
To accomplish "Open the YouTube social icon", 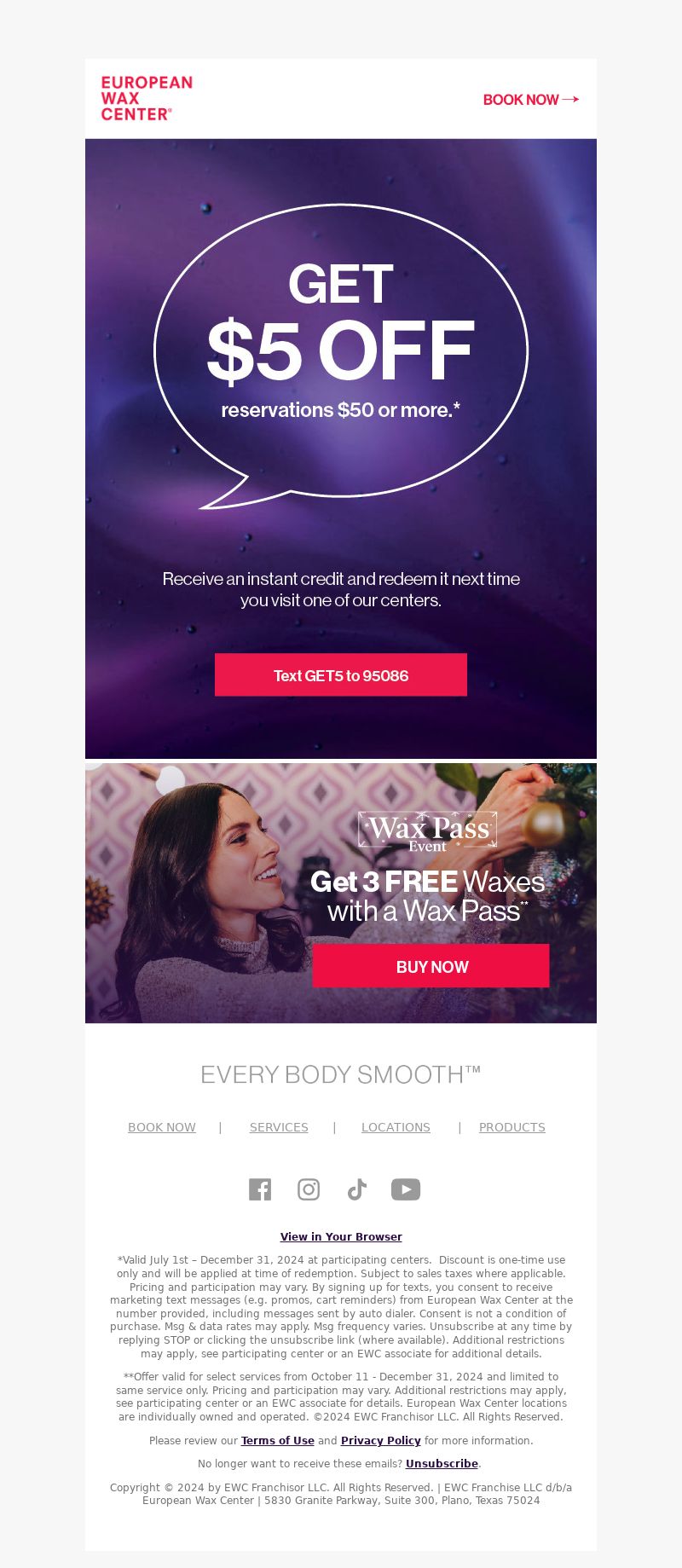I will coord(406,1189).
